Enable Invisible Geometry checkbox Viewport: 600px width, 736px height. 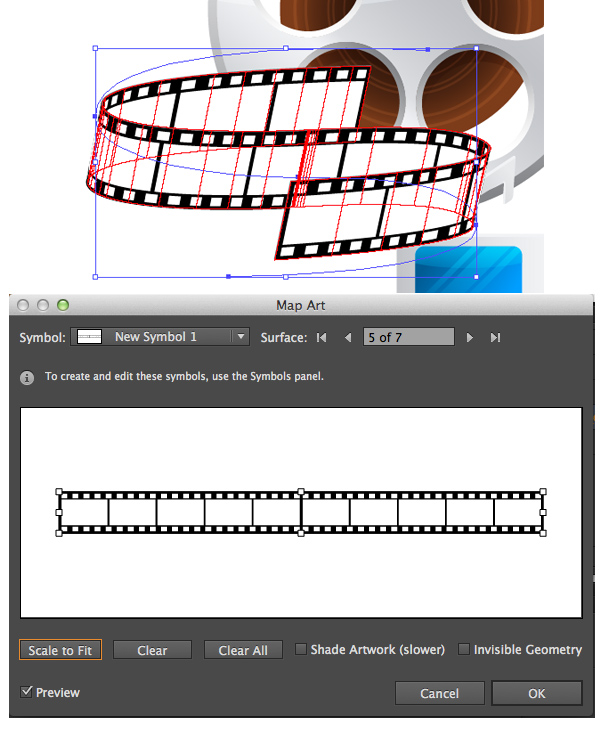[463, 649]
